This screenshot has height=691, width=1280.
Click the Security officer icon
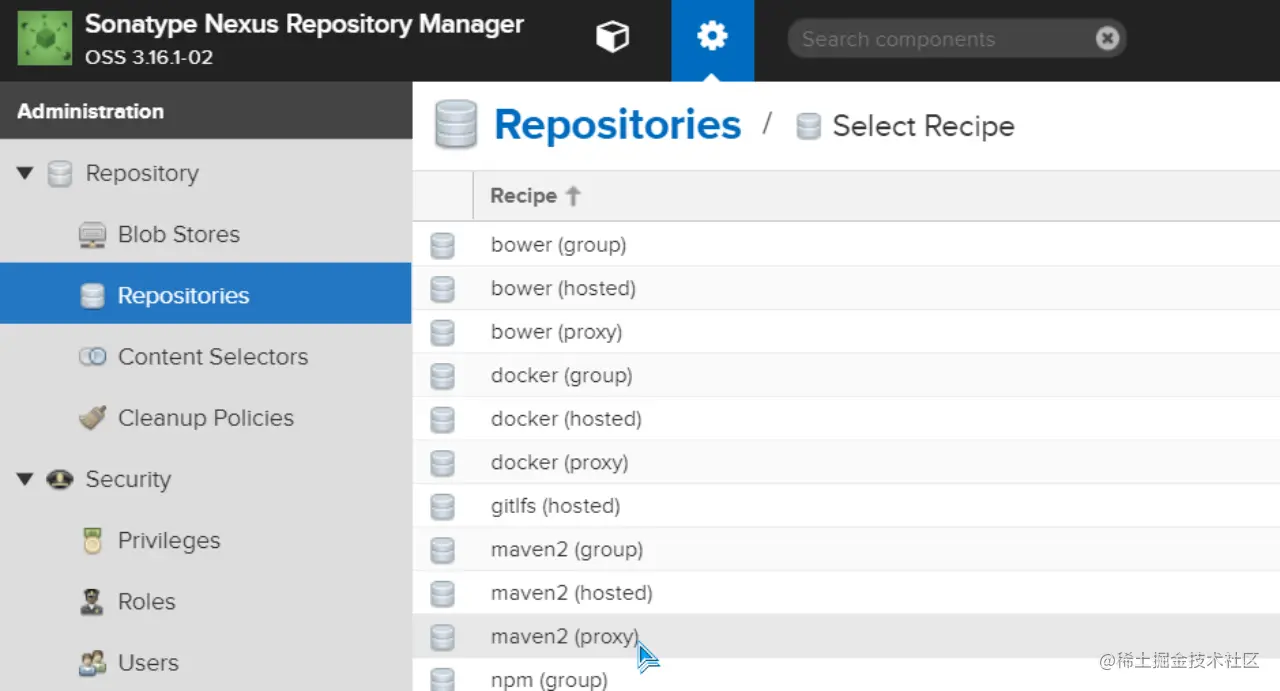[x=60, y=480]
